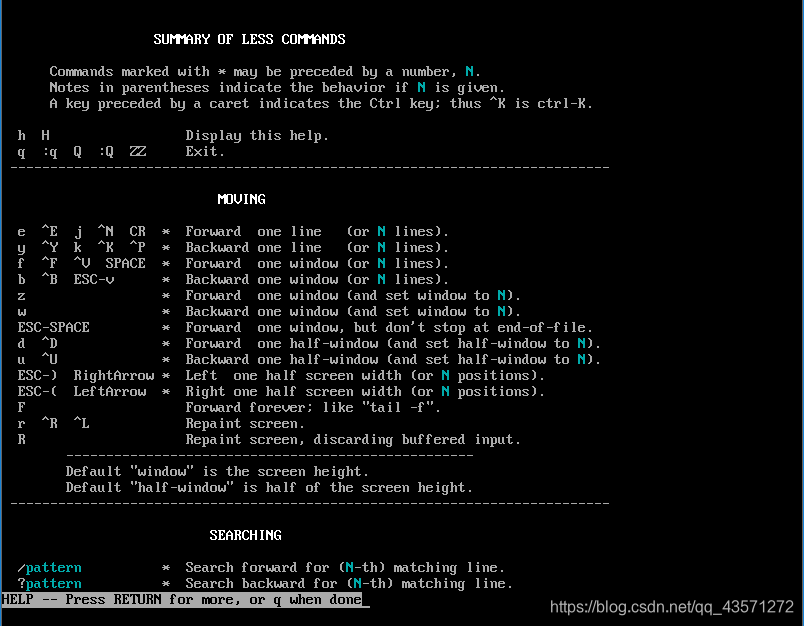Click 'Search backward for (N-th) matching line.'
Viewport: 804px width, 626px height.
(x=349, y=583)
